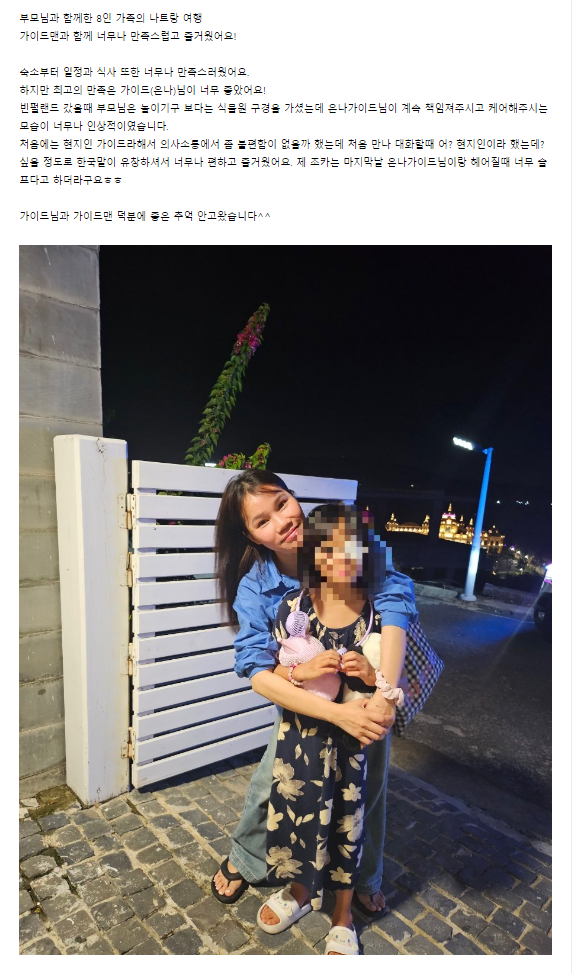The width and height of the screenshot is (572, 973).
Task: Click the title line about 8인 가족의 나트랑 여행
Action: (x=110, y=18)
